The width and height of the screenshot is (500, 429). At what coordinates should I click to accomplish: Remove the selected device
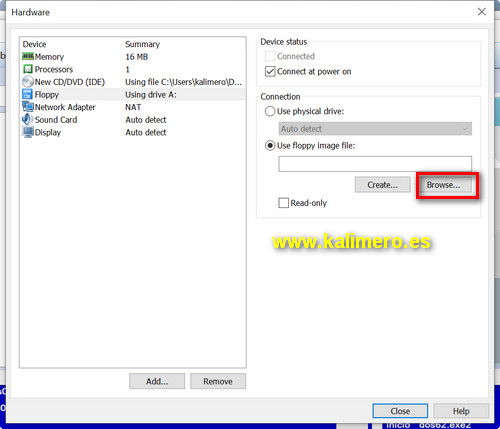click(218, 381)
